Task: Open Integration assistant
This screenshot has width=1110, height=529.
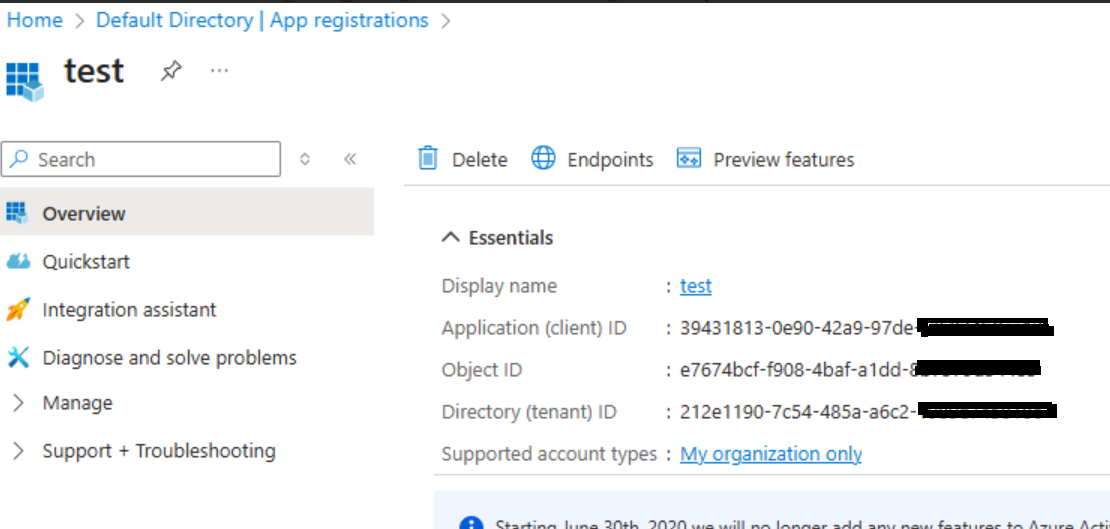Action: coord(130,309)
